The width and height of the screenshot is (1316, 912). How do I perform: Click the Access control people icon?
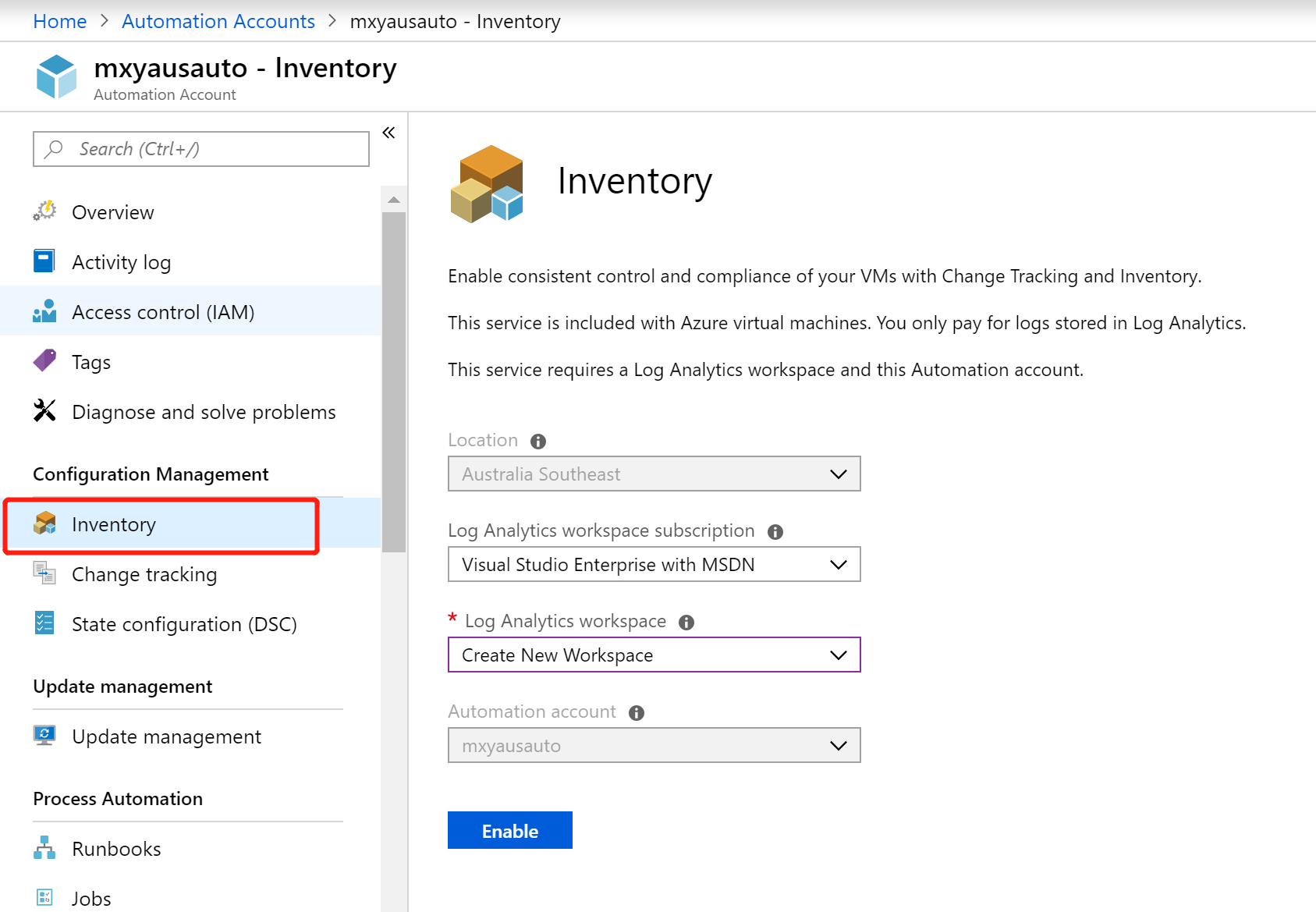pos(44,311)
